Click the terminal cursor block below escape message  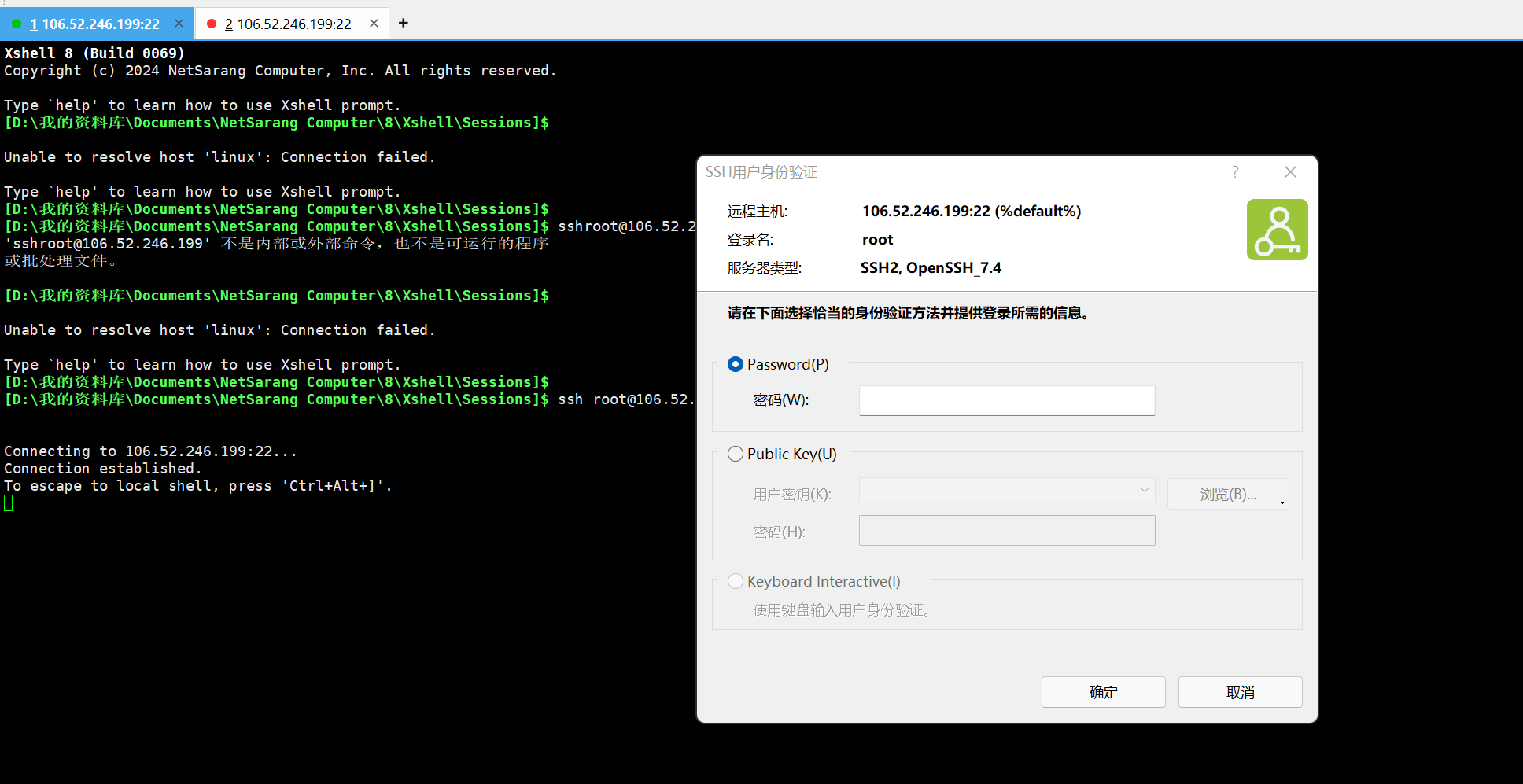point(8,503)
